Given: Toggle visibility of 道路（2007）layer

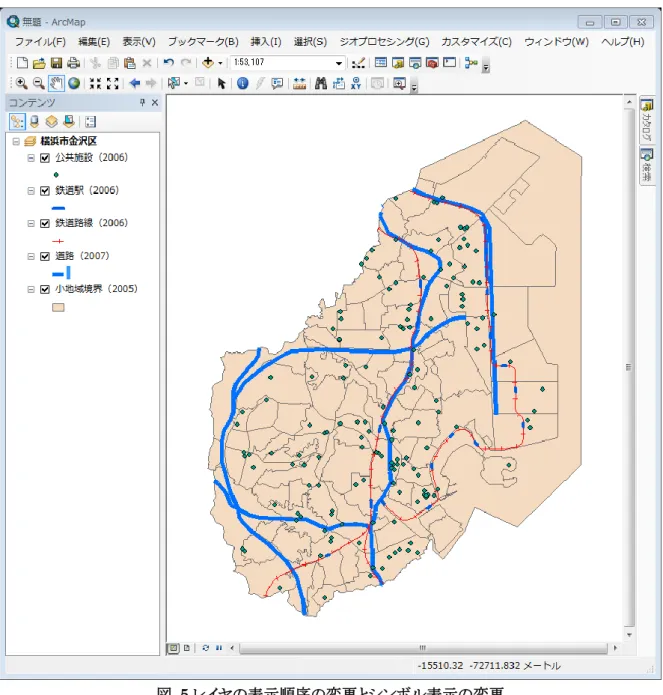Looking at the screenshot, I should point(45,256).
